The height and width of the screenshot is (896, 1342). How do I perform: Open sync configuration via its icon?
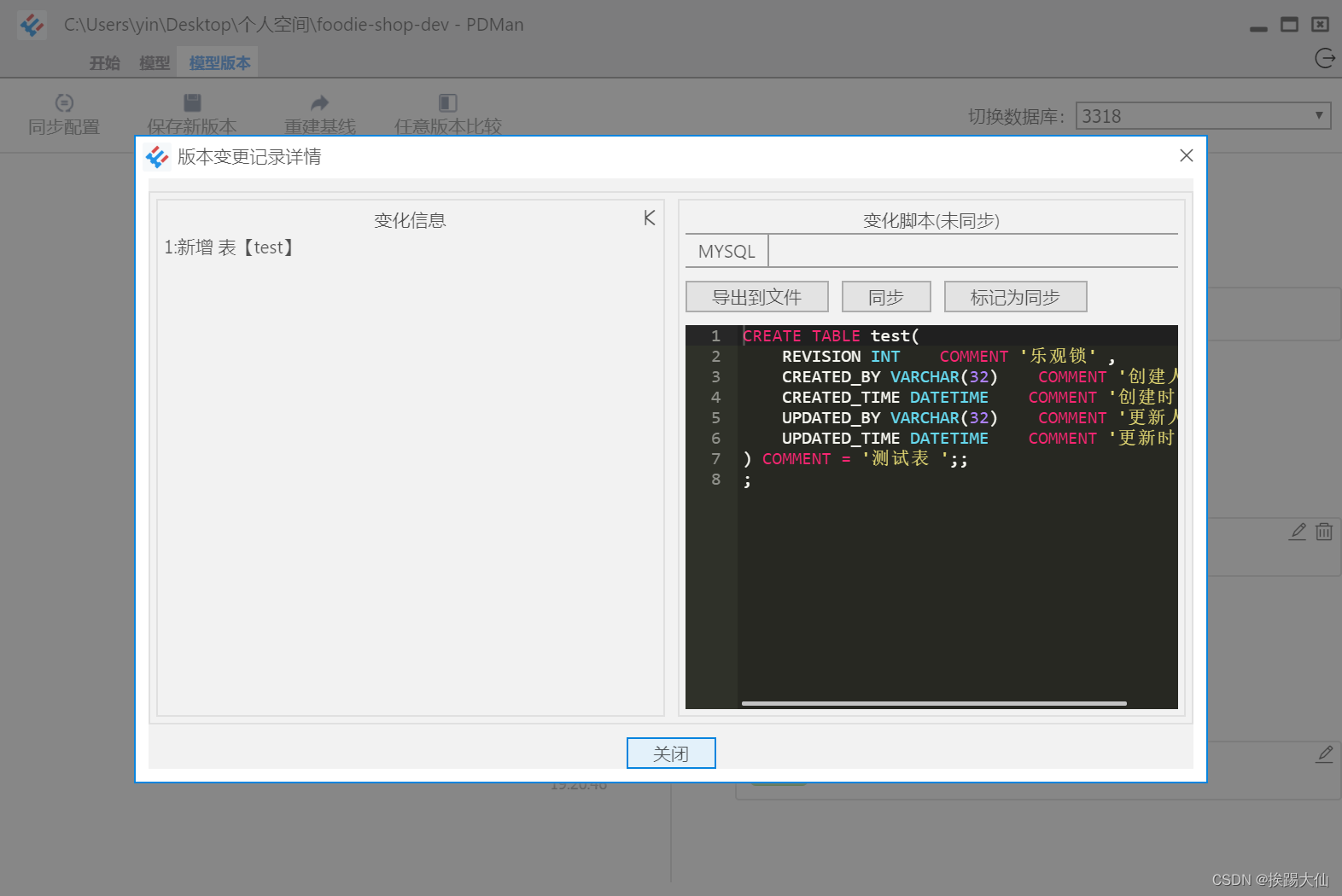coord(64,102)
